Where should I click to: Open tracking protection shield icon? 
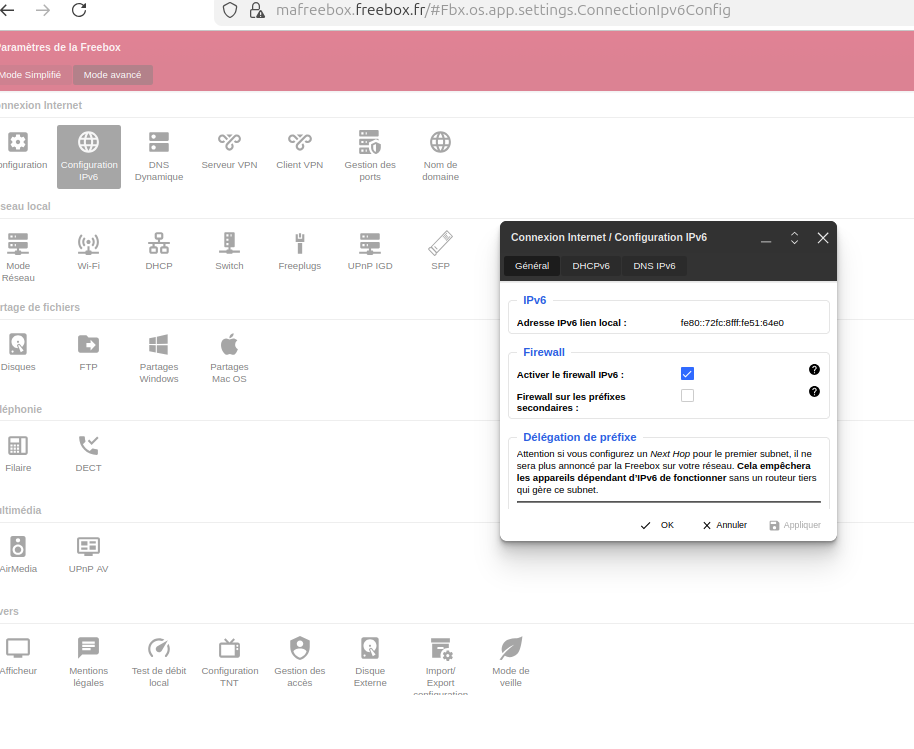click(230, 10)
